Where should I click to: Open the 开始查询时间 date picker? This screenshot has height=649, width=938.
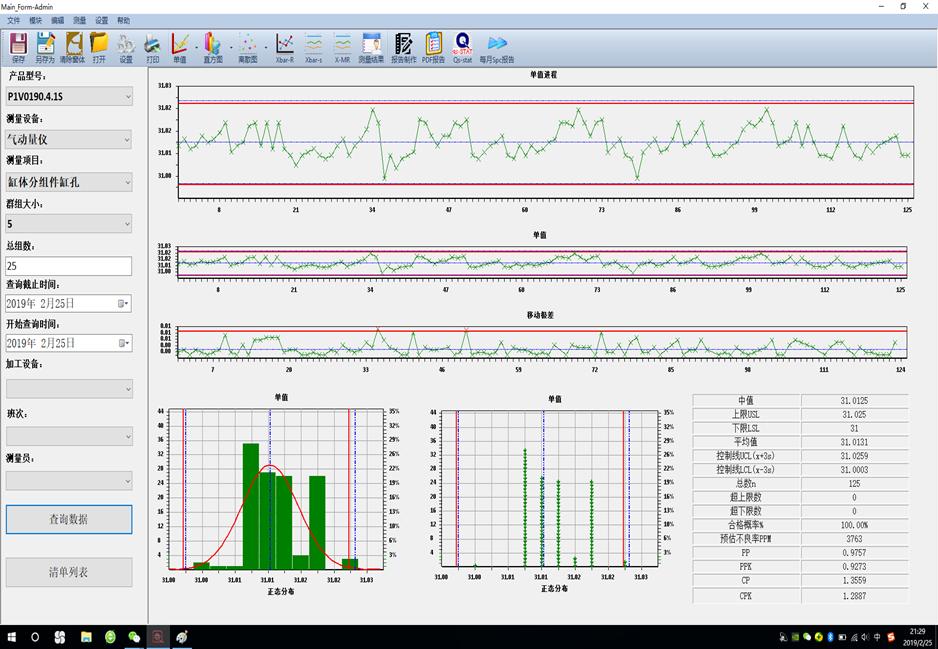point(124,343)
